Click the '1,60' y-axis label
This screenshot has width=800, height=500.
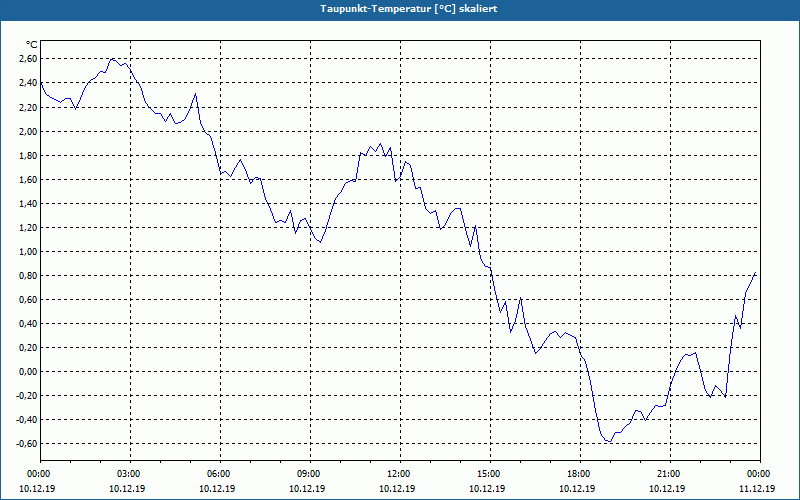(29, 179)
